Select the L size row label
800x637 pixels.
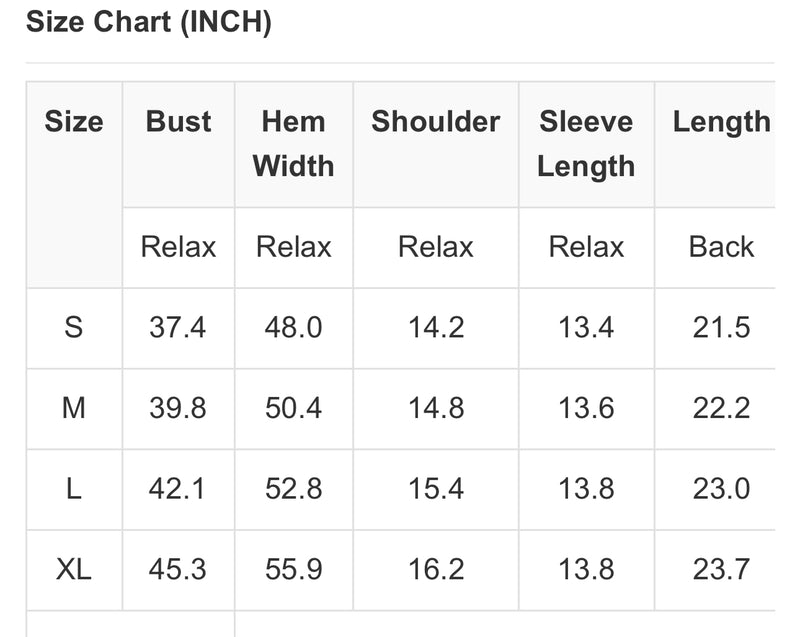73,489
